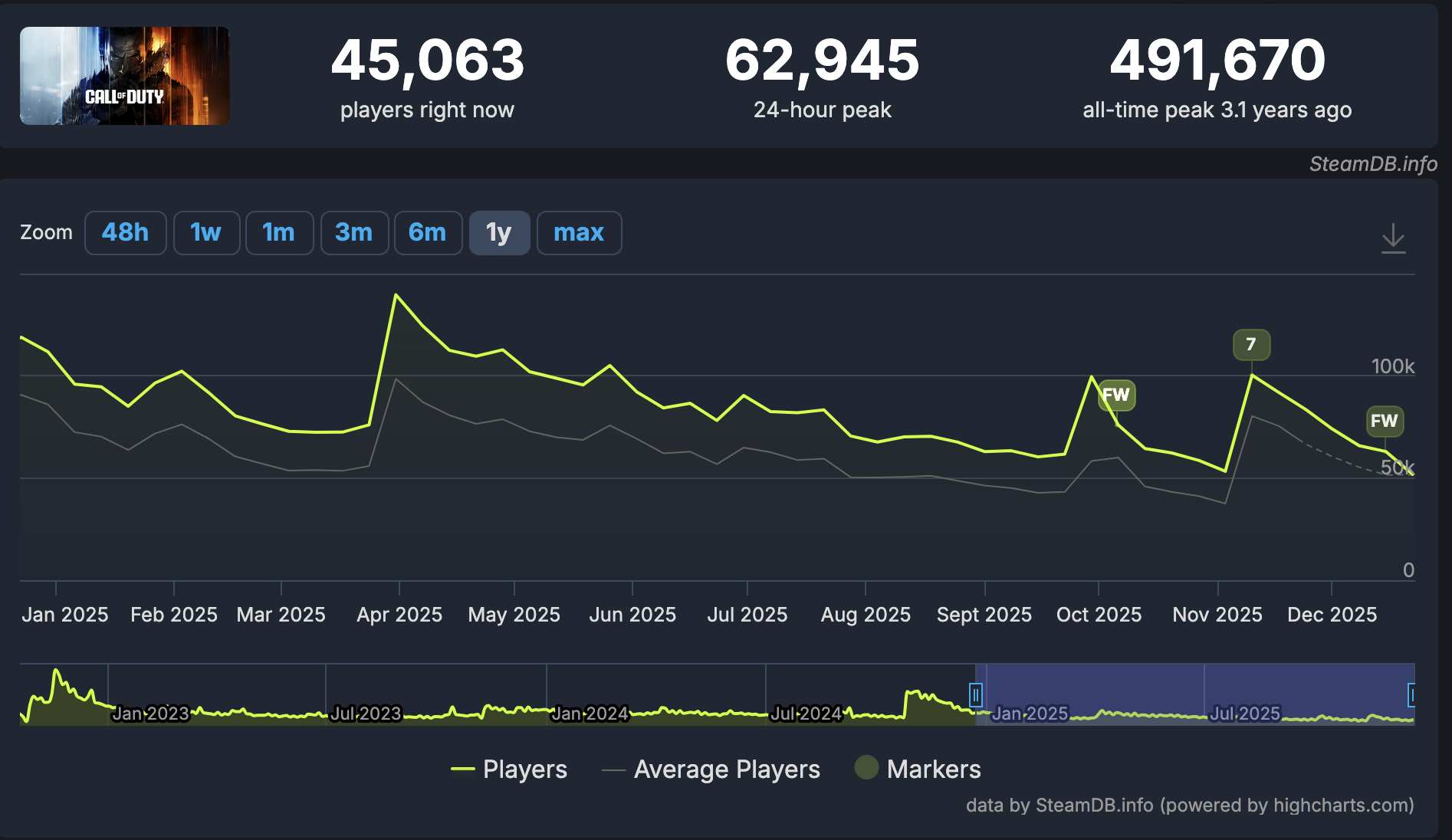
Task: Show the max zoom range
Action: [579, 233]
